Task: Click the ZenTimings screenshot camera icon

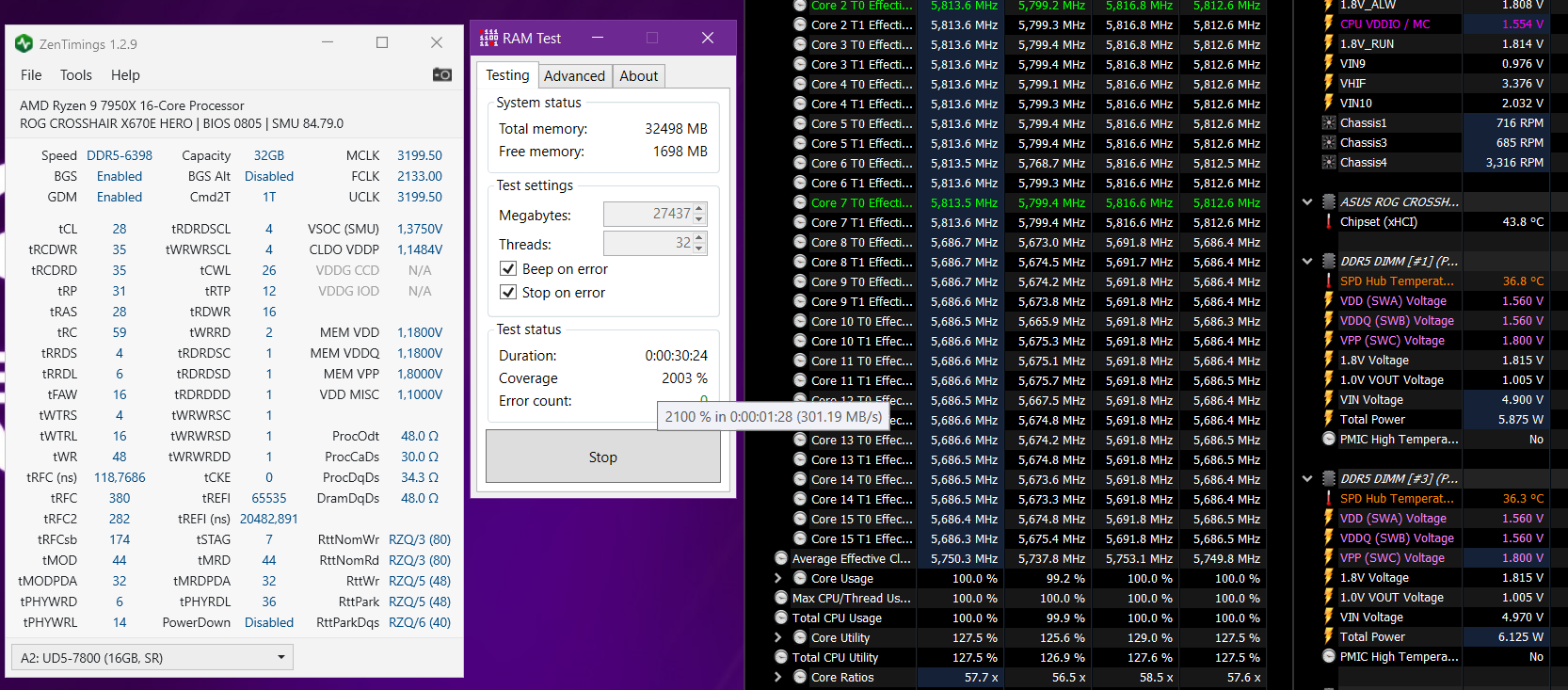Action: pyautogui.click(x=441, y=74)
